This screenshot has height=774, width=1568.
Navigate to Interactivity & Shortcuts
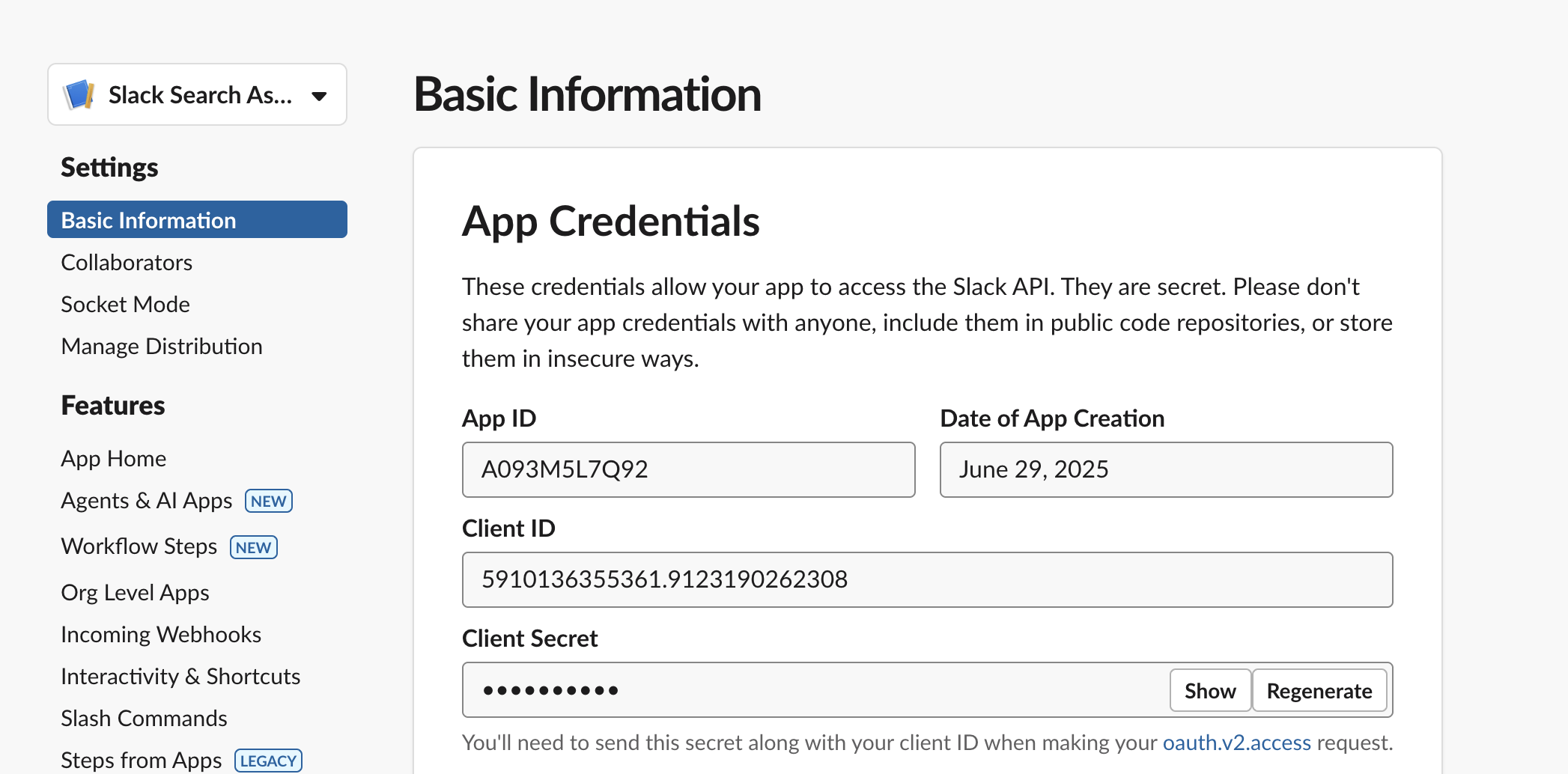point(180,676)
